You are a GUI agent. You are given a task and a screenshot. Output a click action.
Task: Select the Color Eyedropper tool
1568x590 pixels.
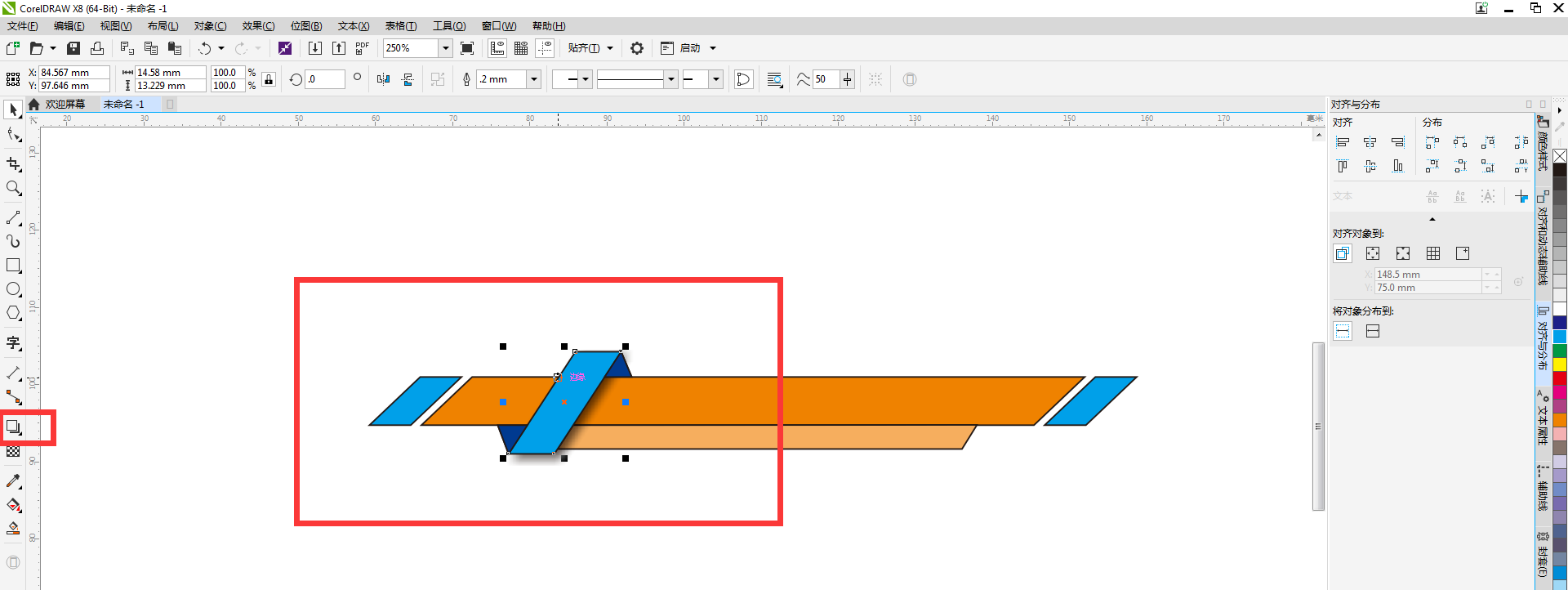[x=13, y=481]
